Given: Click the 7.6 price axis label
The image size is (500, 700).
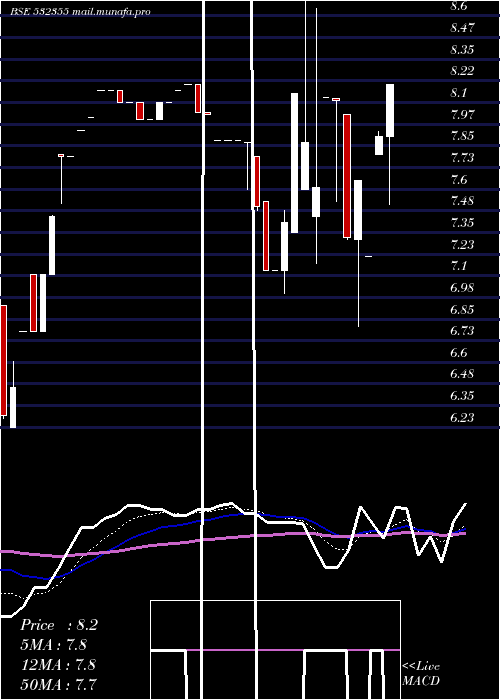Looking at the screenshot, I should 458,179.
